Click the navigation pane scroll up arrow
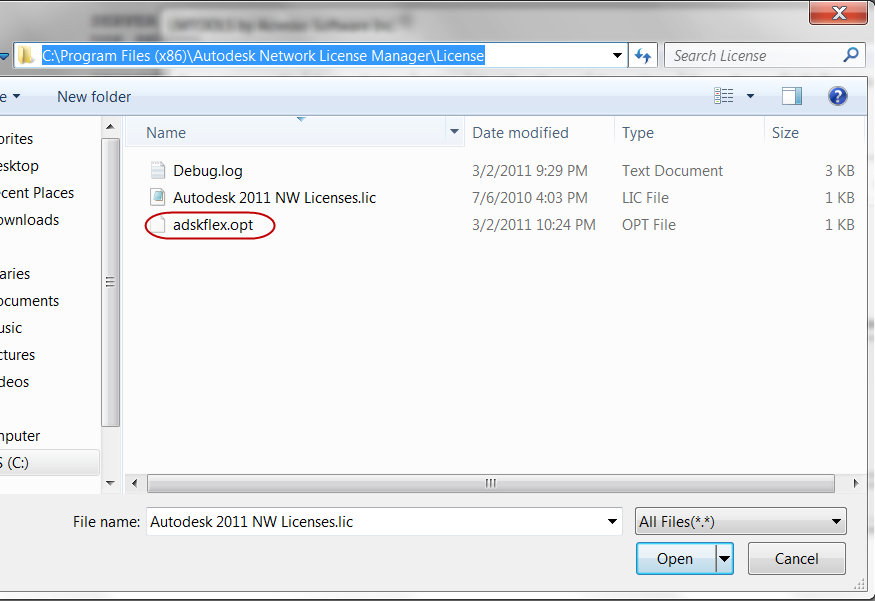The width and height of the screenshot is (875, 601). (x=110, y=127)
